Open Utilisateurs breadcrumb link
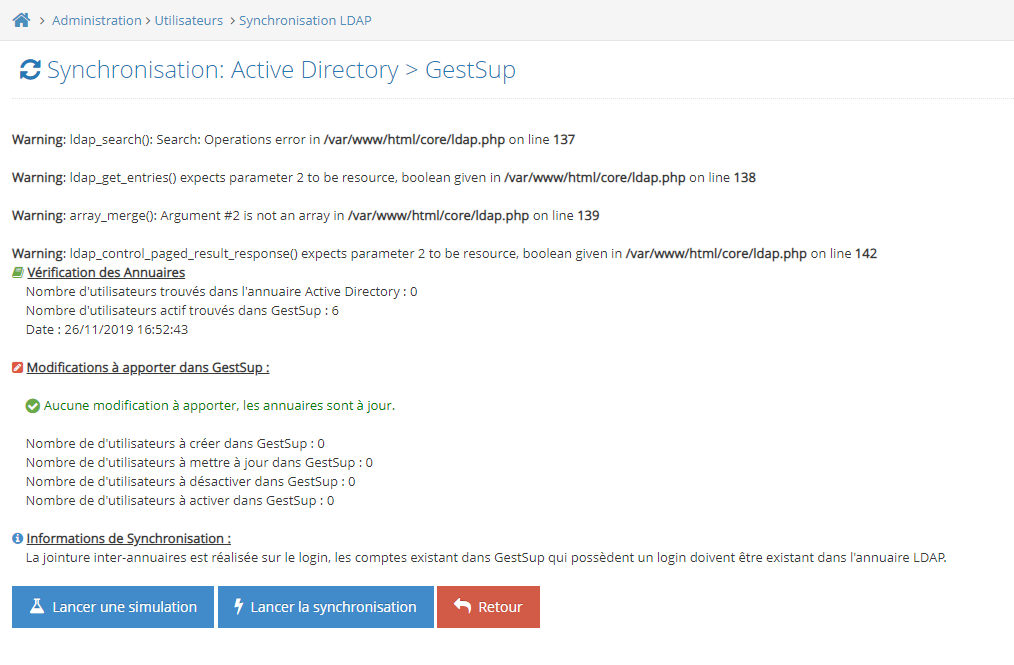The image size is (1014, 665). pos(188,21)
